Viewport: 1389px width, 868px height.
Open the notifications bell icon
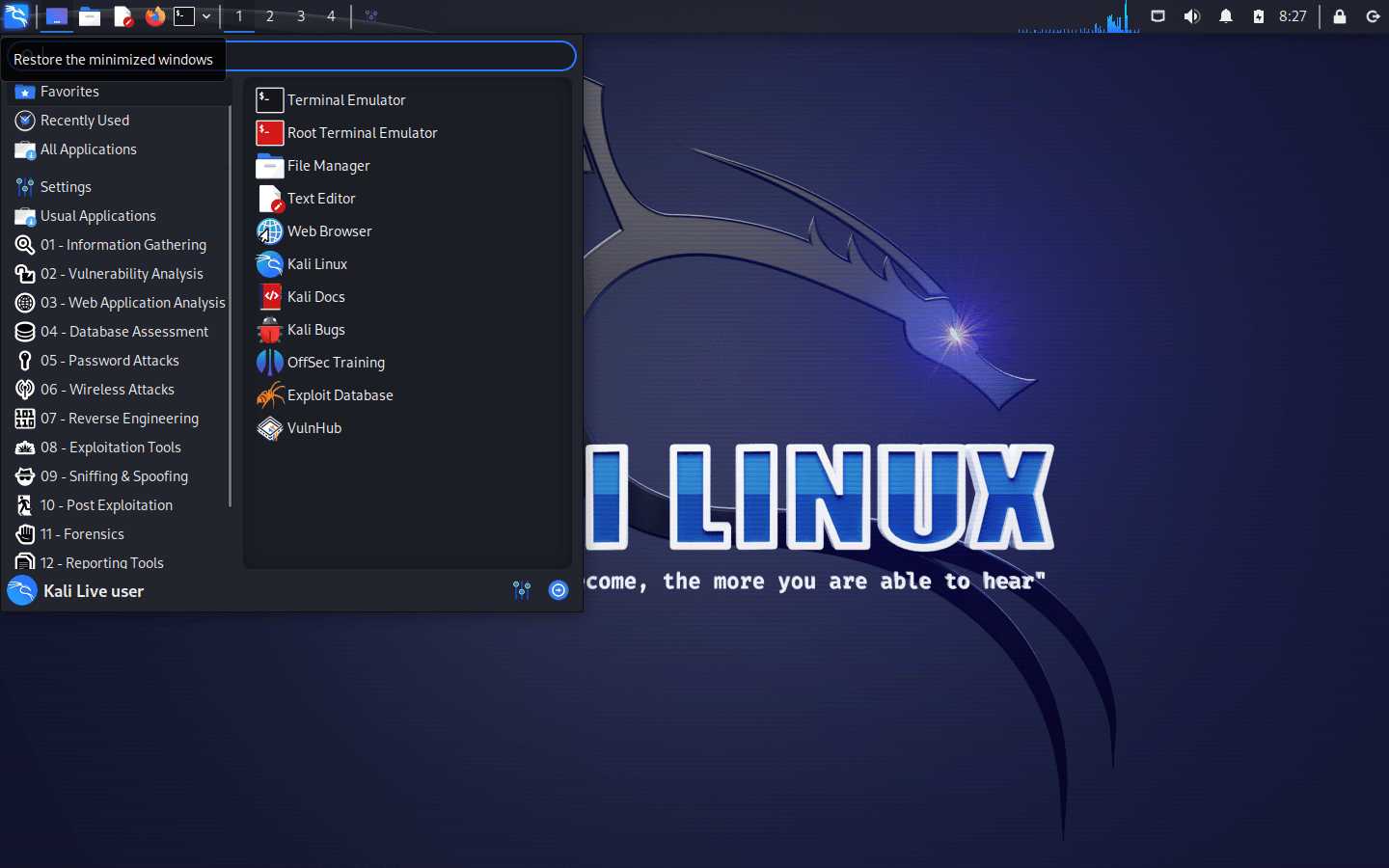coord(1226,16)
